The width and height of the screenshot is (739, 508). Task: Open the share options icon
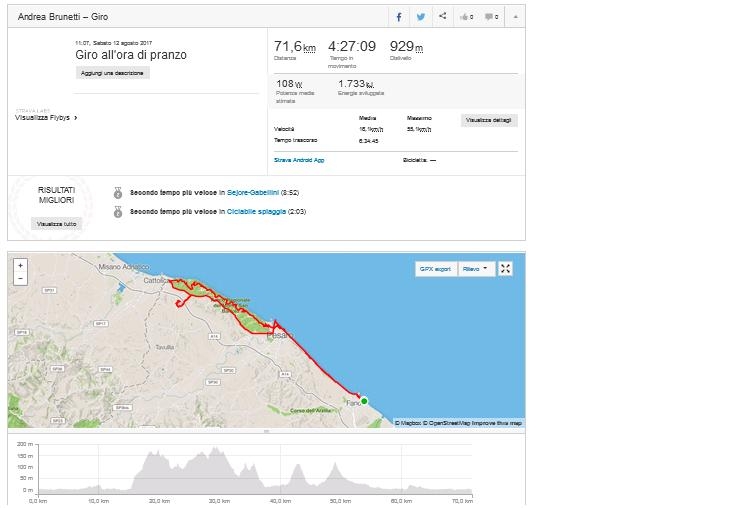pyautogui.click(x=442, y=16)
